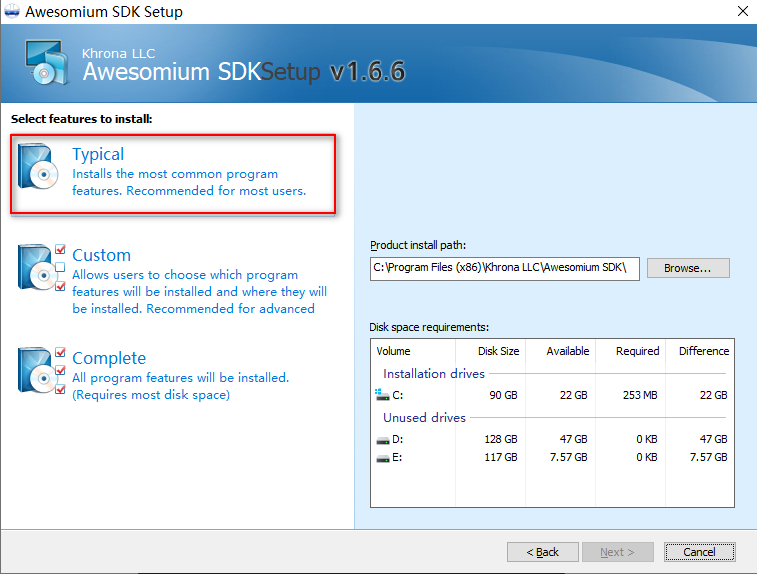Choose the Complete install option title

coord(109,358)
